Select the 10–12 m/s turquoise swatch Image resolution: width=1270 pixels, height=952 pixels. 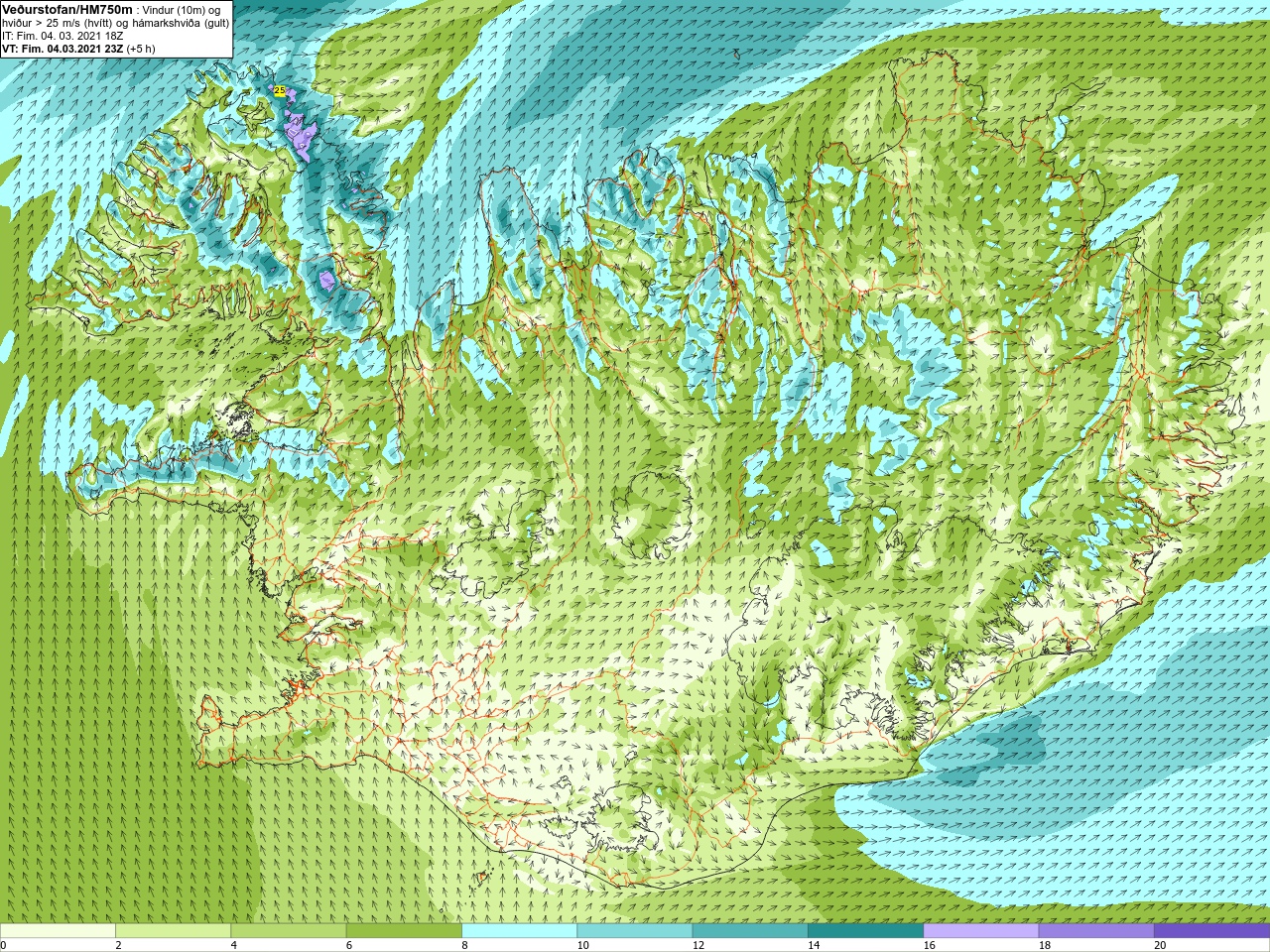634,931
